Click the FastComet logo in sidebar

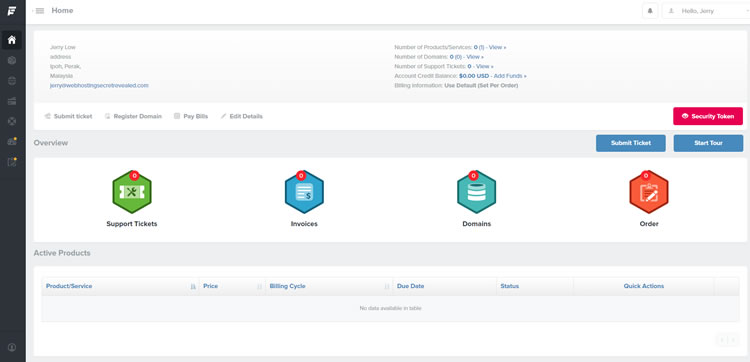tap(12, 11)
